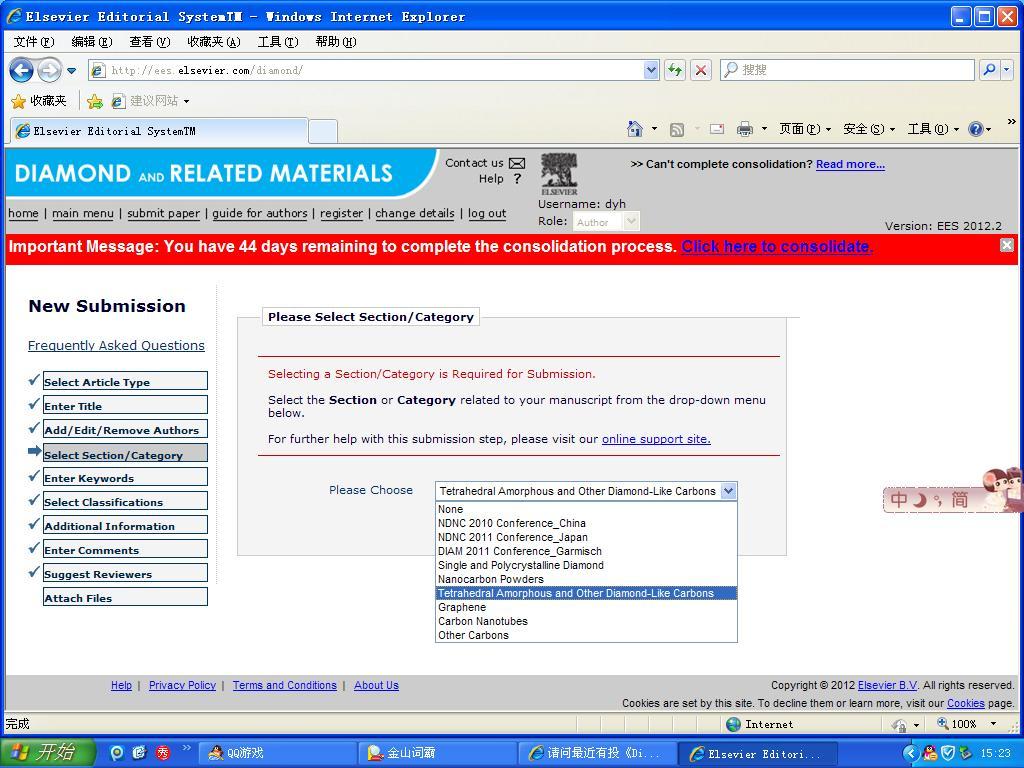Click the RSS feeds icon

tap(677, 129)
